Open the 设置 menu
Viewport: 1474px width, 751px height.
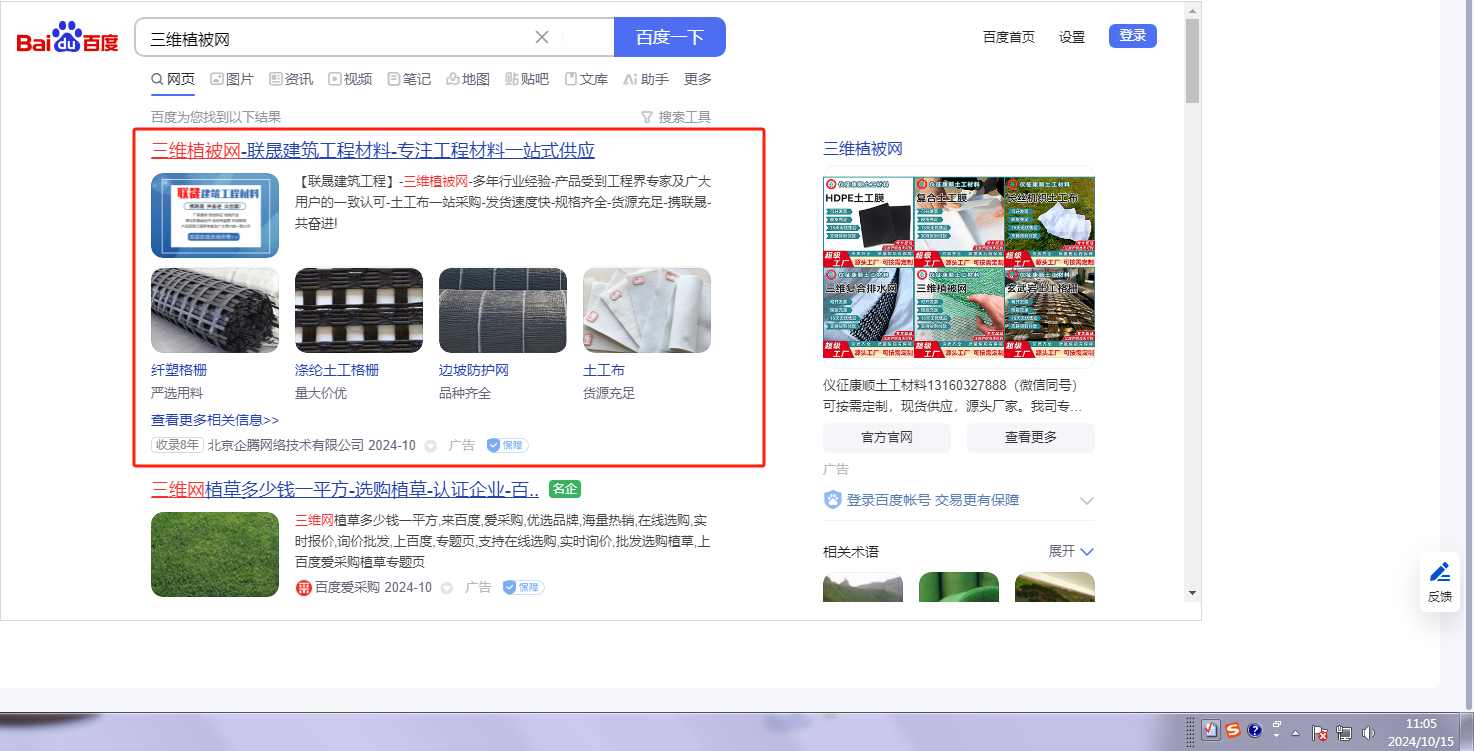1072,37
